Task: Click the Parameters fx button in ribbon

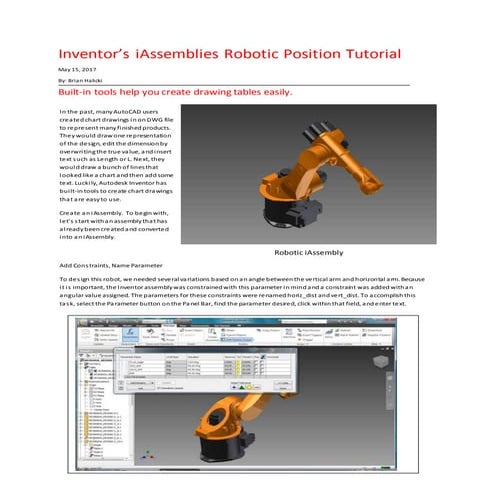Action: (x=130, y=334)
